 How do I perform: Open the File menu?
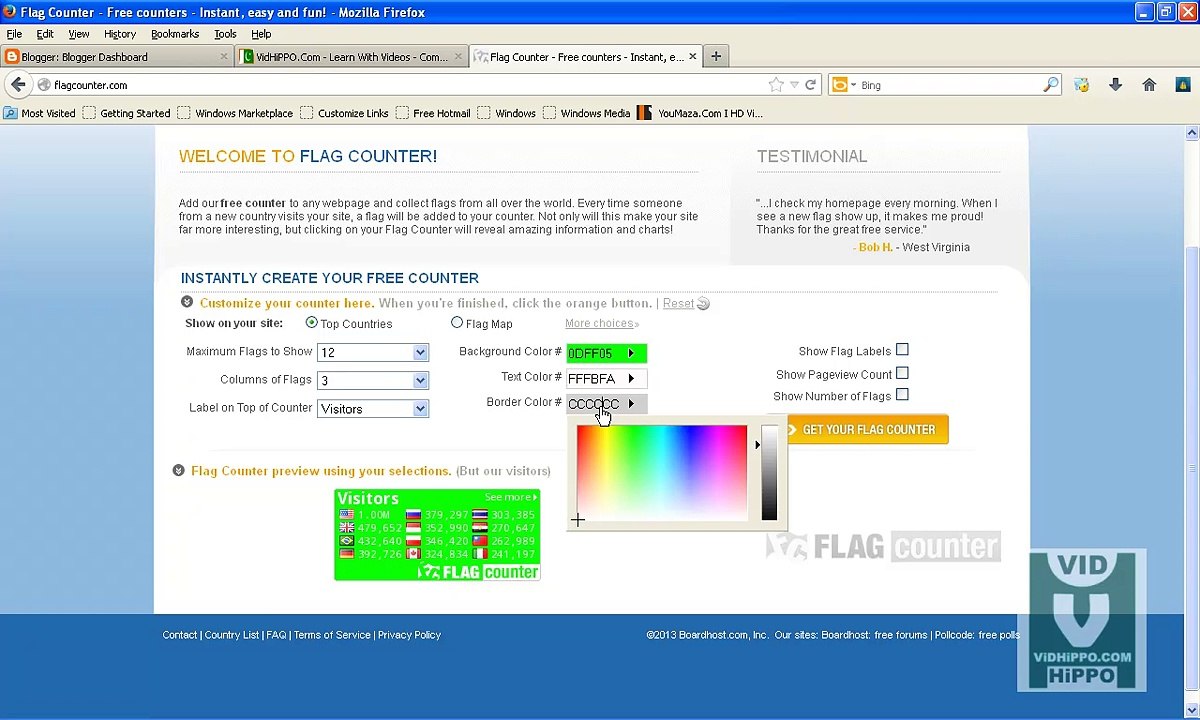[14, 34]
